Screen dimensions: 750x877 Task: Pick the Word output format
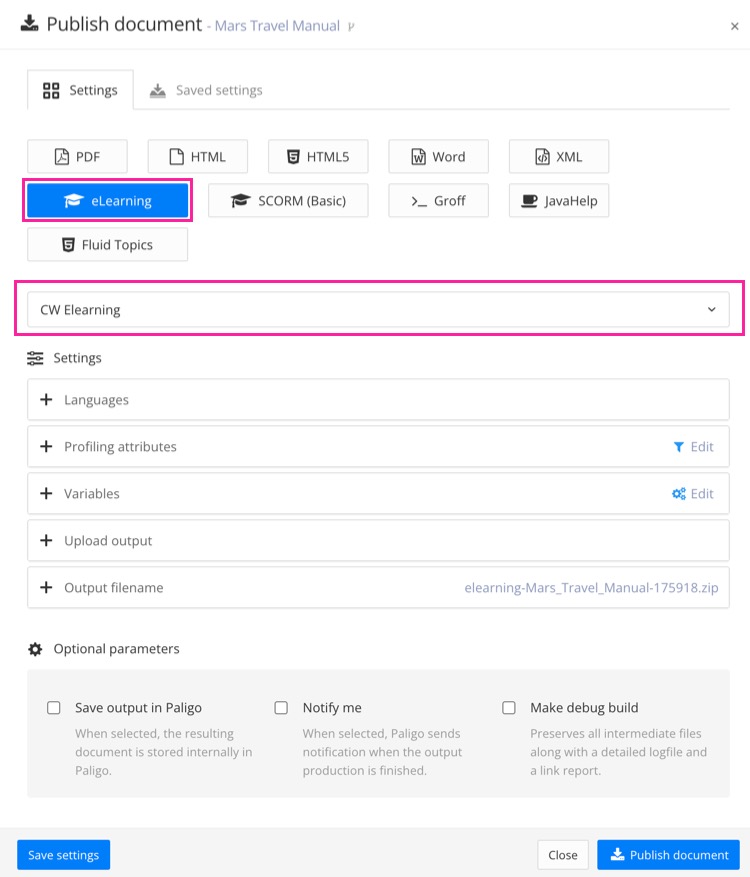click(438, 156)
